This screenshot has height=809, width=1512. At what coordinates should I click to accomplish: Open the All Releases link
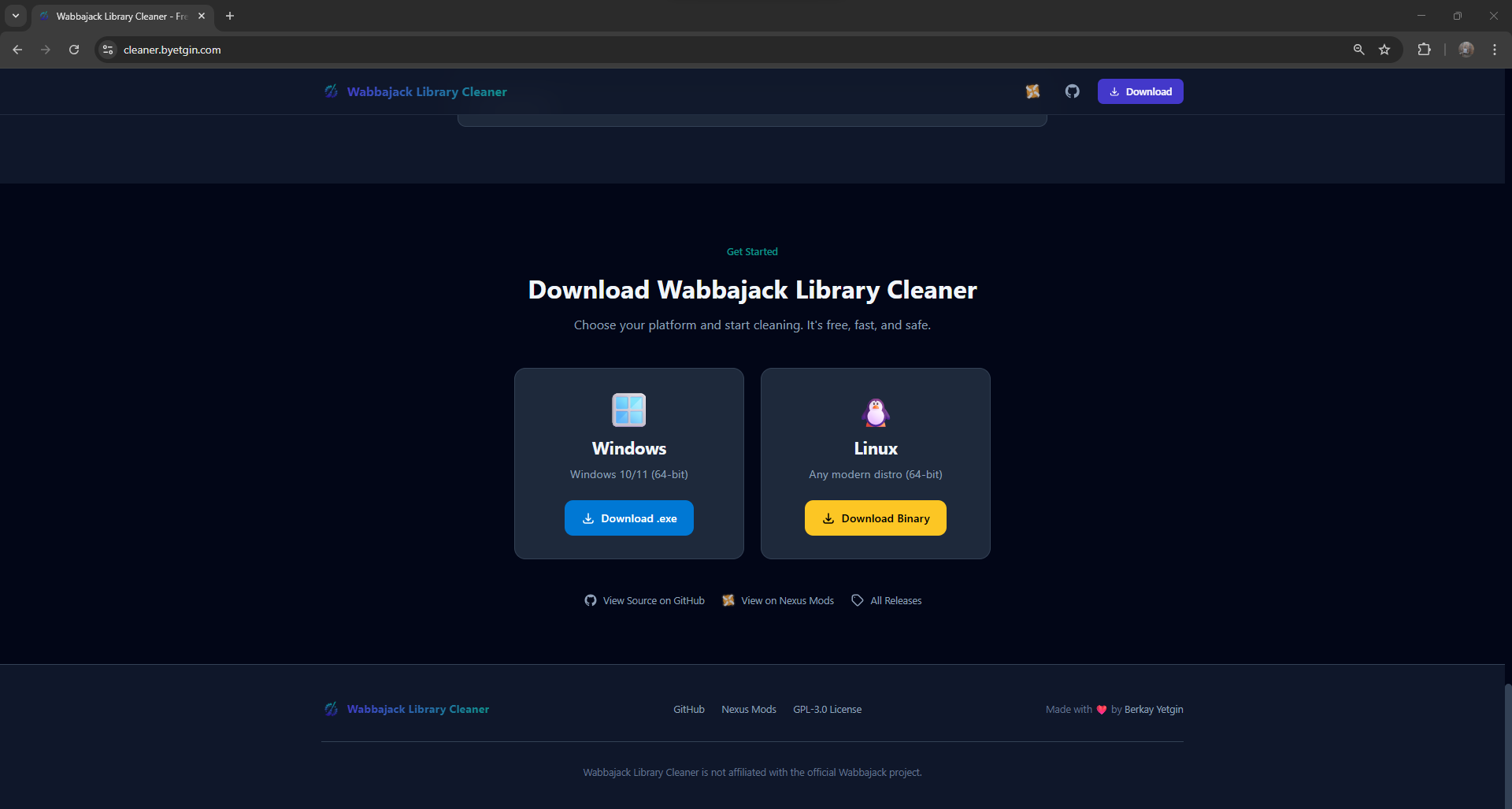[x=887, y=600]
